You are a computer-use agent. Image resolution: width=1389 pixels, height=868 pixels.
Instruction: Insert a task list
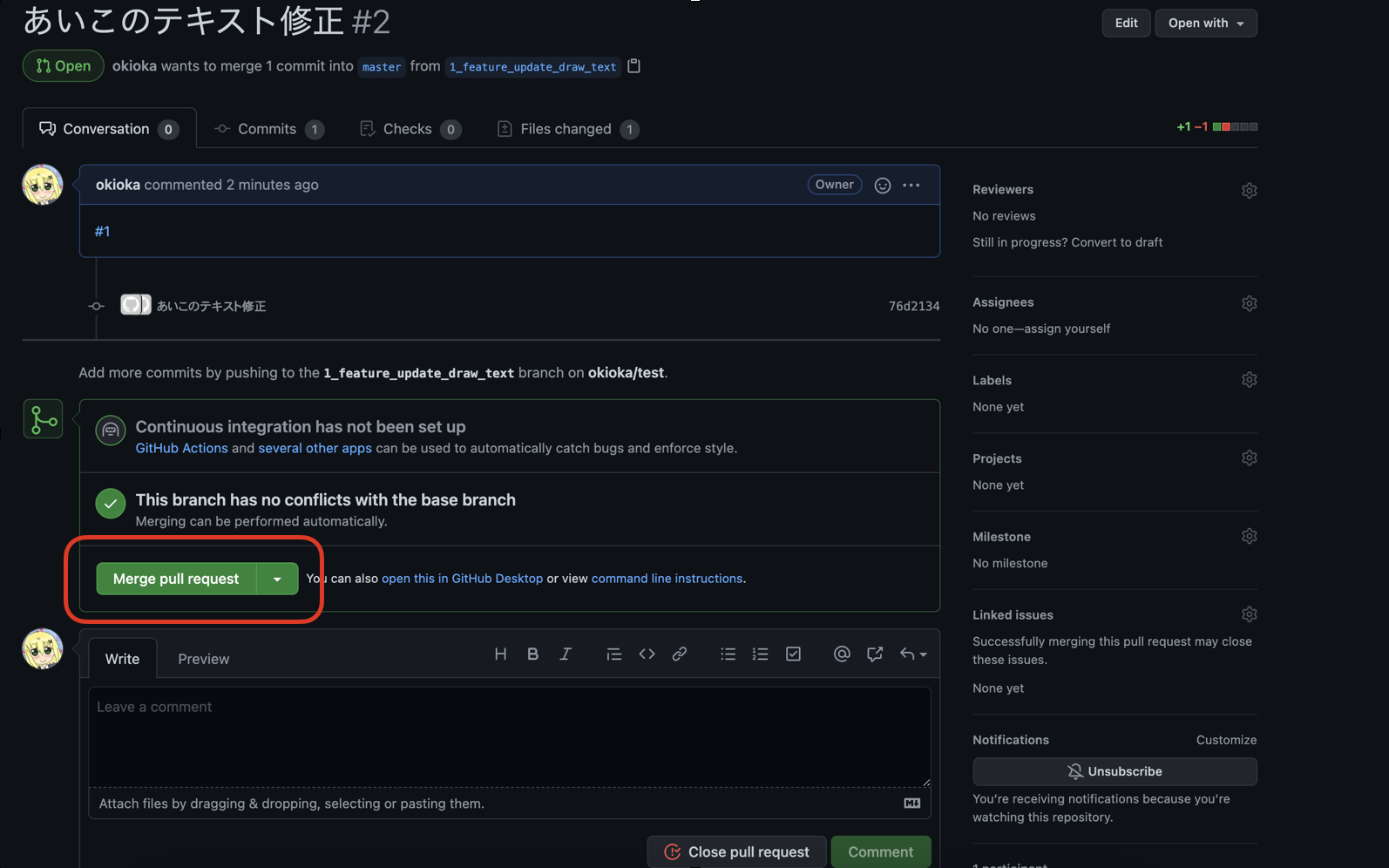(x=794, y=654)
